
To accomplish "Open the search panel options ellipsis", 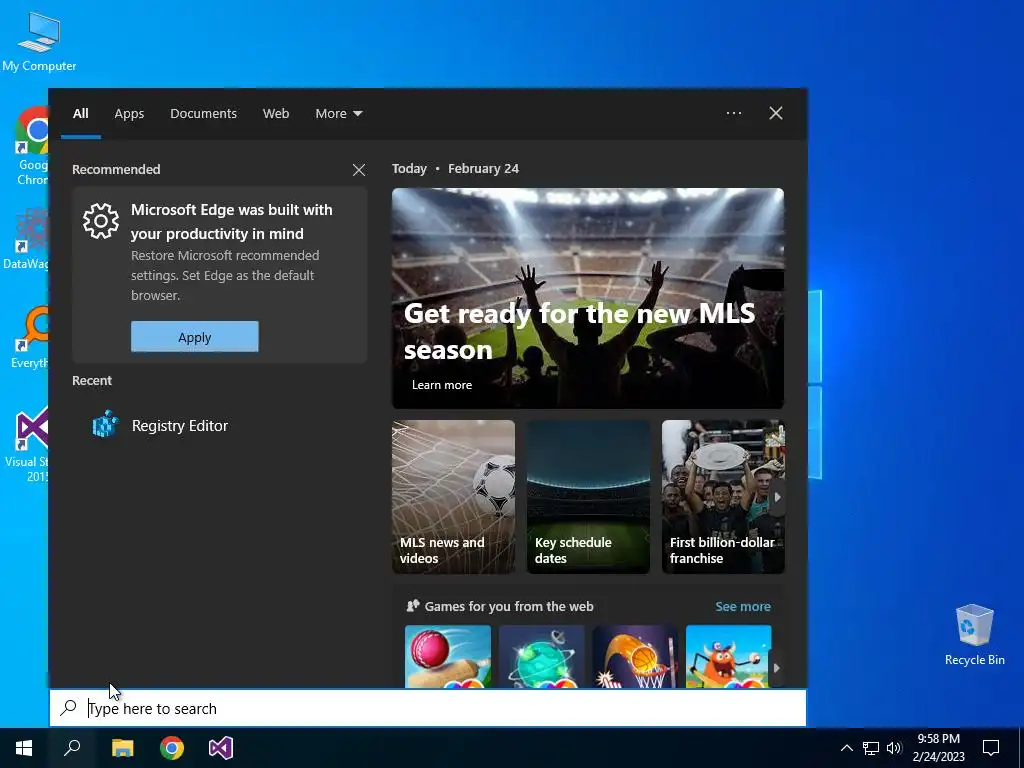I will coord(733,113).
